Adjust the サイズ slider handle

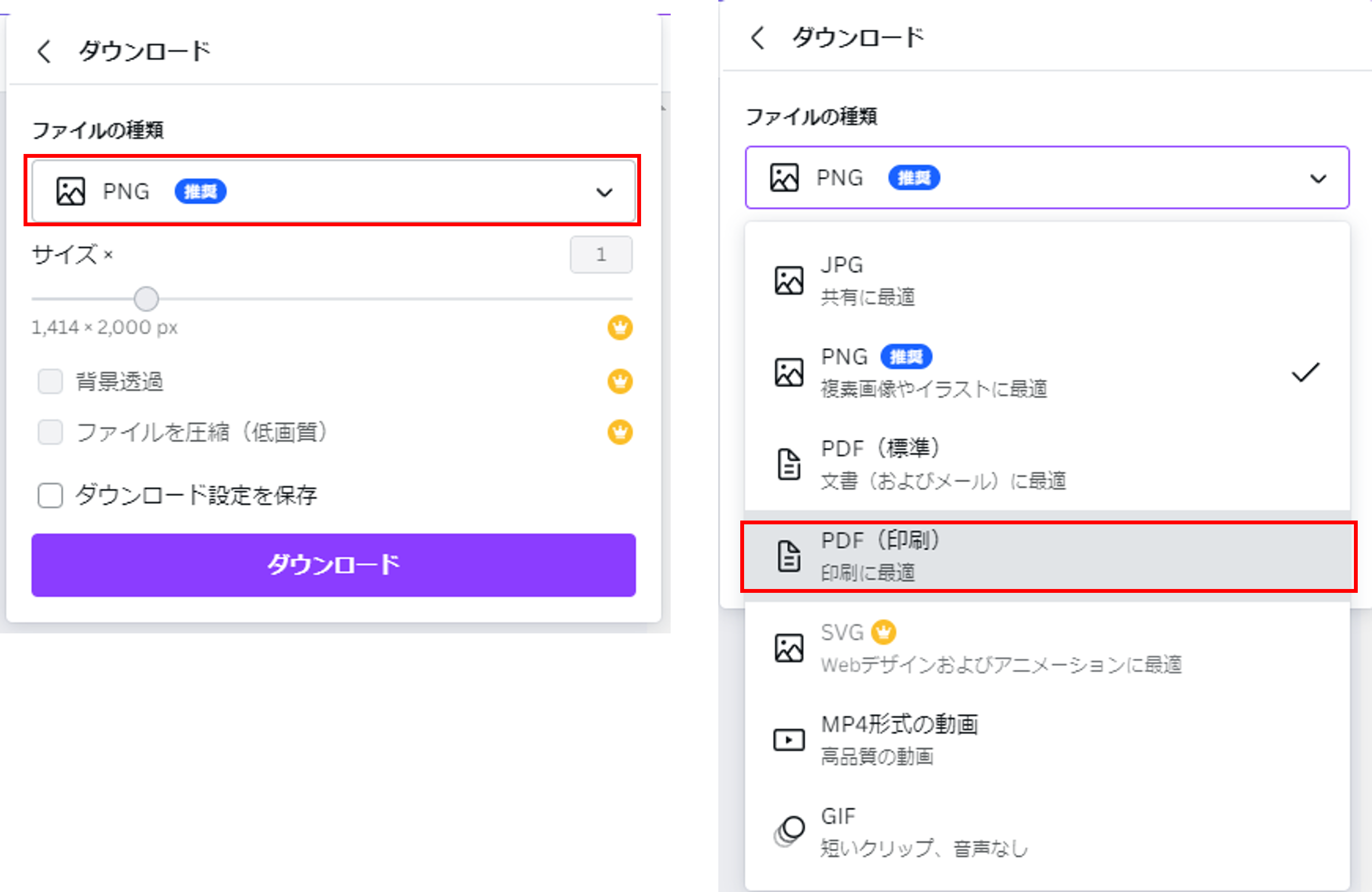tap(146, 299)
